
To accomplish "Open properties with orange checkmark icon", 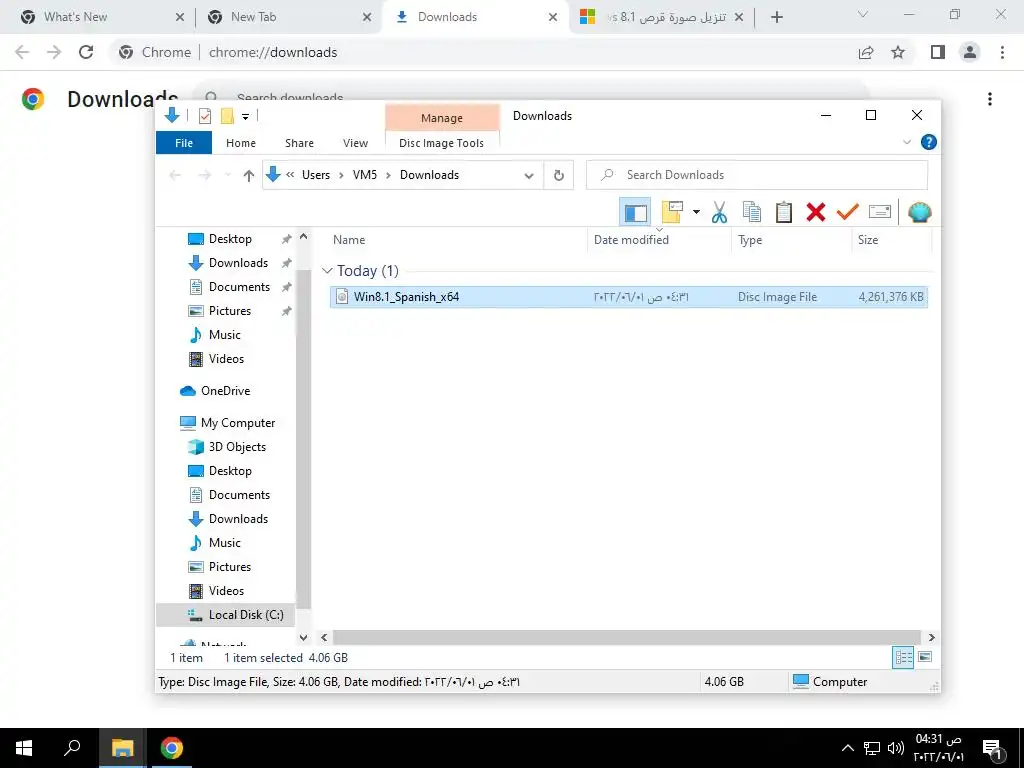I will [x=848, y=212].
